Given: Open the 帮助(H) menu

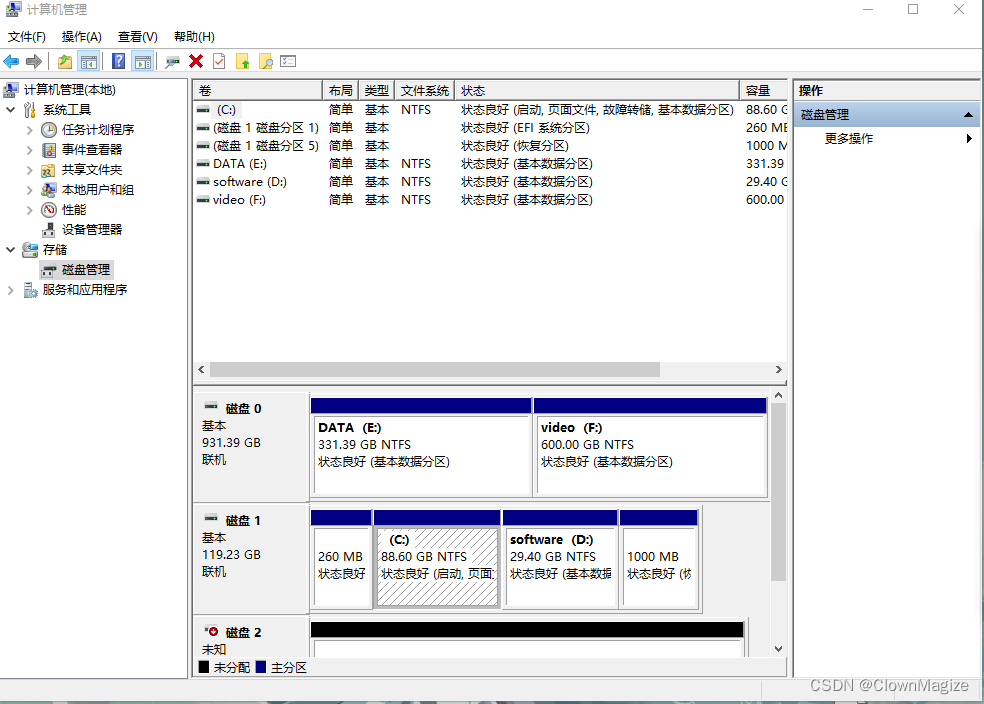Looking at the screenshot, I should pos(194,37).
